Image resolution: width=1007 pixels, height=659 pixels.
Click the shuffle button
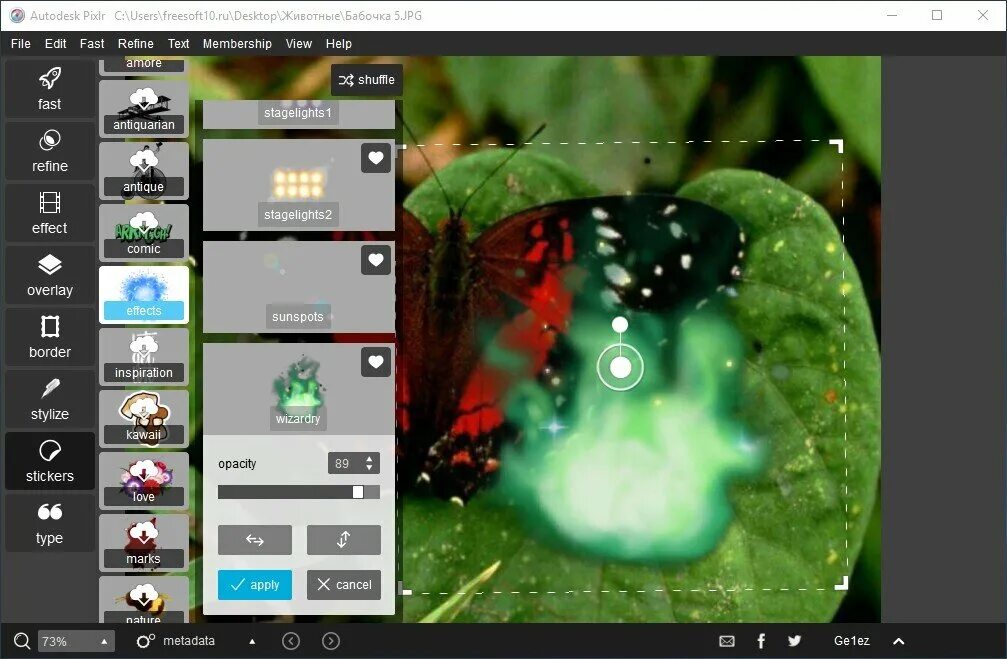click(367, 80)
